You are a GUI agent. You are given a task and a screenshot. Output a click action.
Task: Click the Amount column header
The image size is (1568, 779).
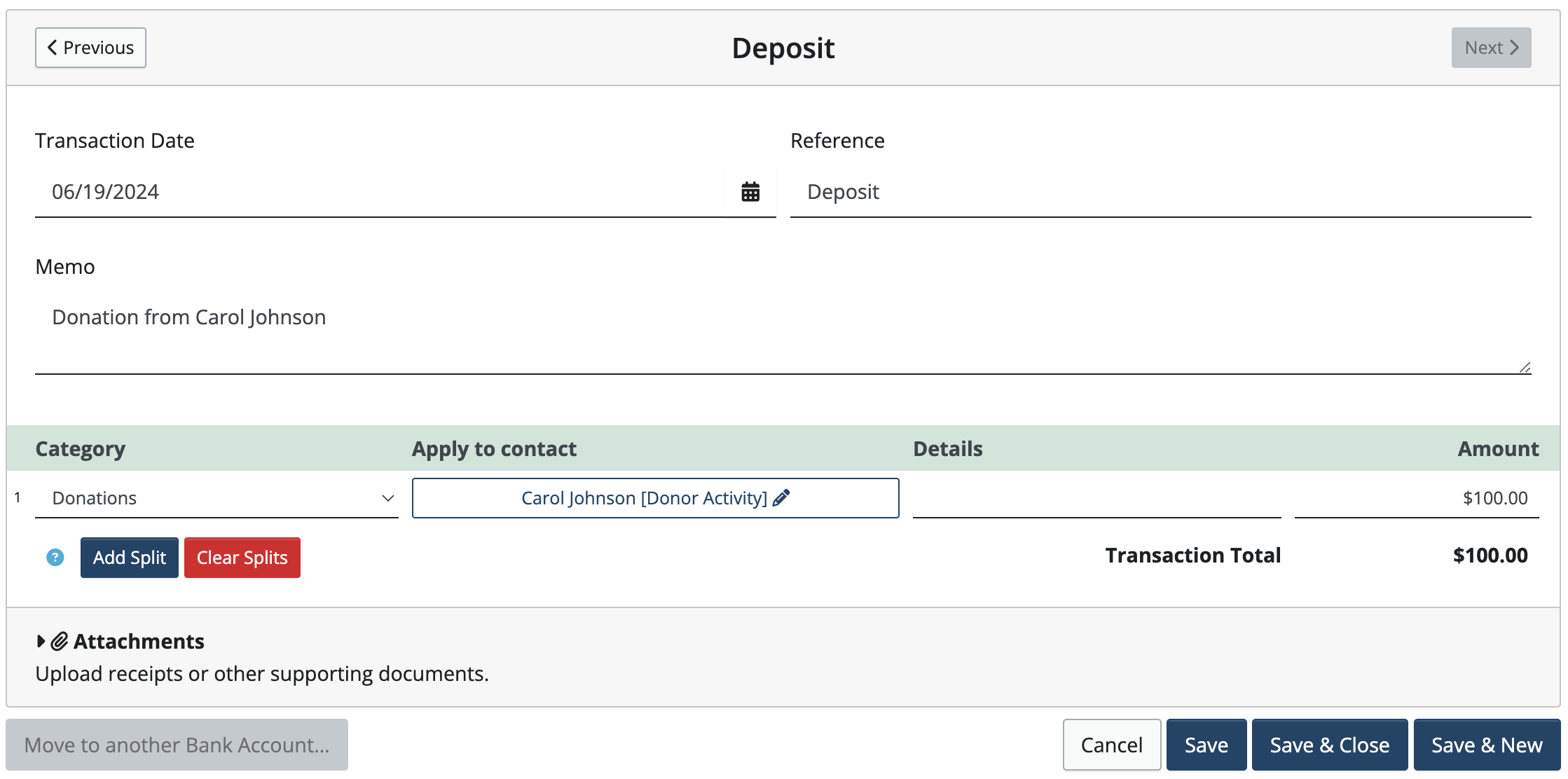pyautogui.click(x=1498, y=449)
